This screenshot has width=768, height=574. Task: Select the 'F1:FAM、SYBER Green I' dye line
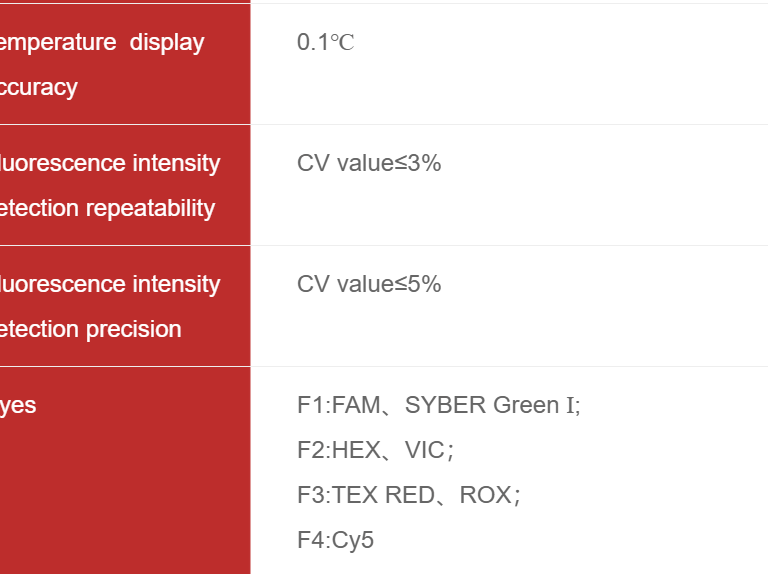click(438, 405)
